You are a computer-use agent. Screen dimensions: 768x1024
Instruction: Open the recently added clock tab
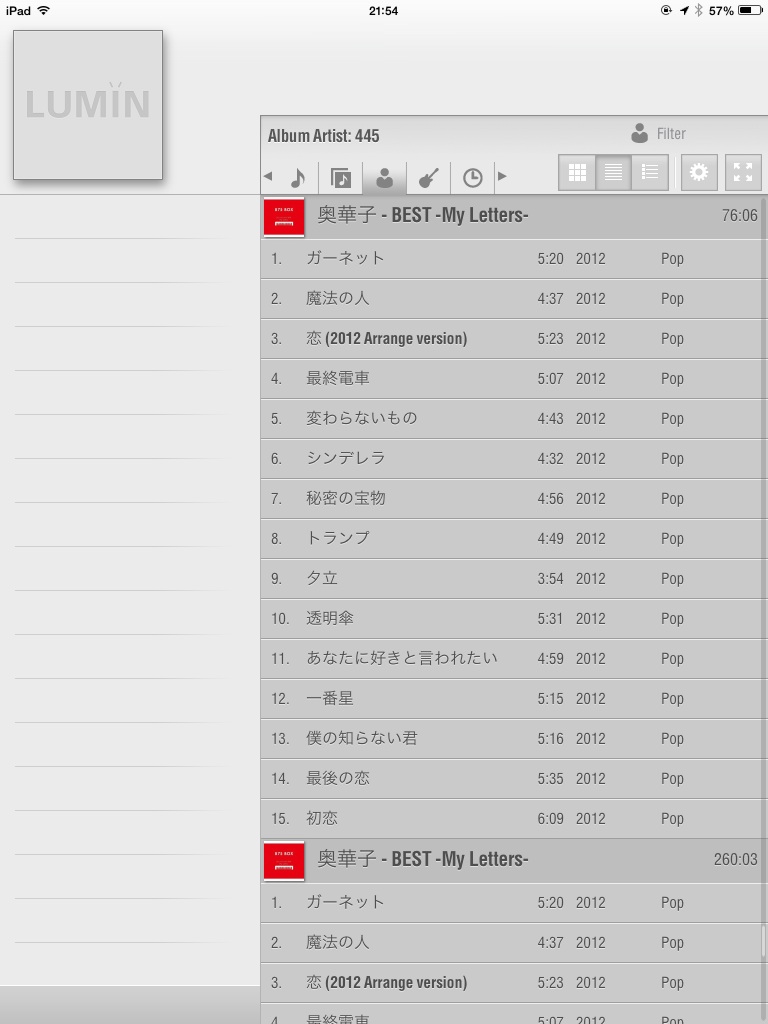tap(472, 177)
